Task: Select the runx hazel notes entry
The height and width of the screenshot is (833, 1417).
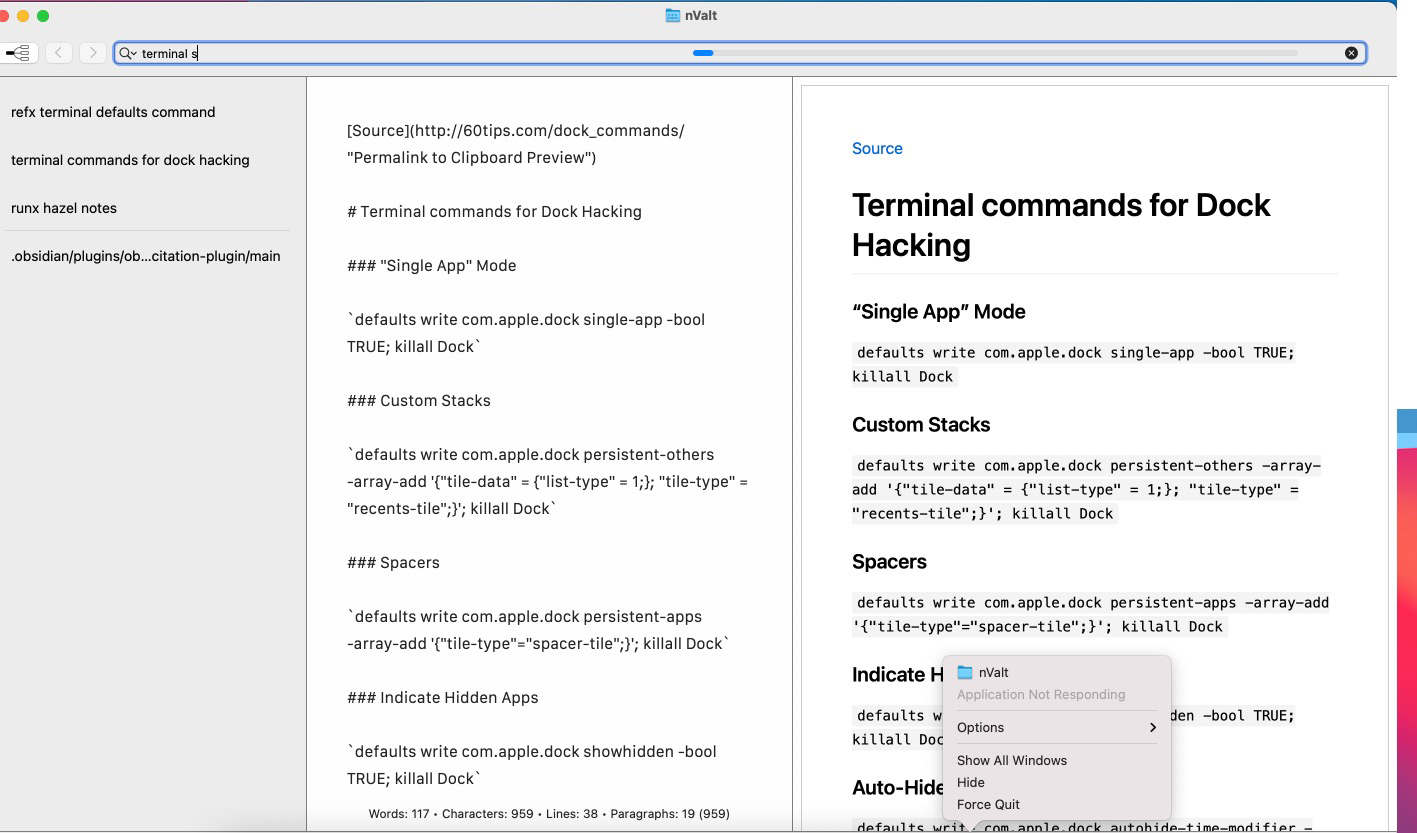Action: click(64, 208)
